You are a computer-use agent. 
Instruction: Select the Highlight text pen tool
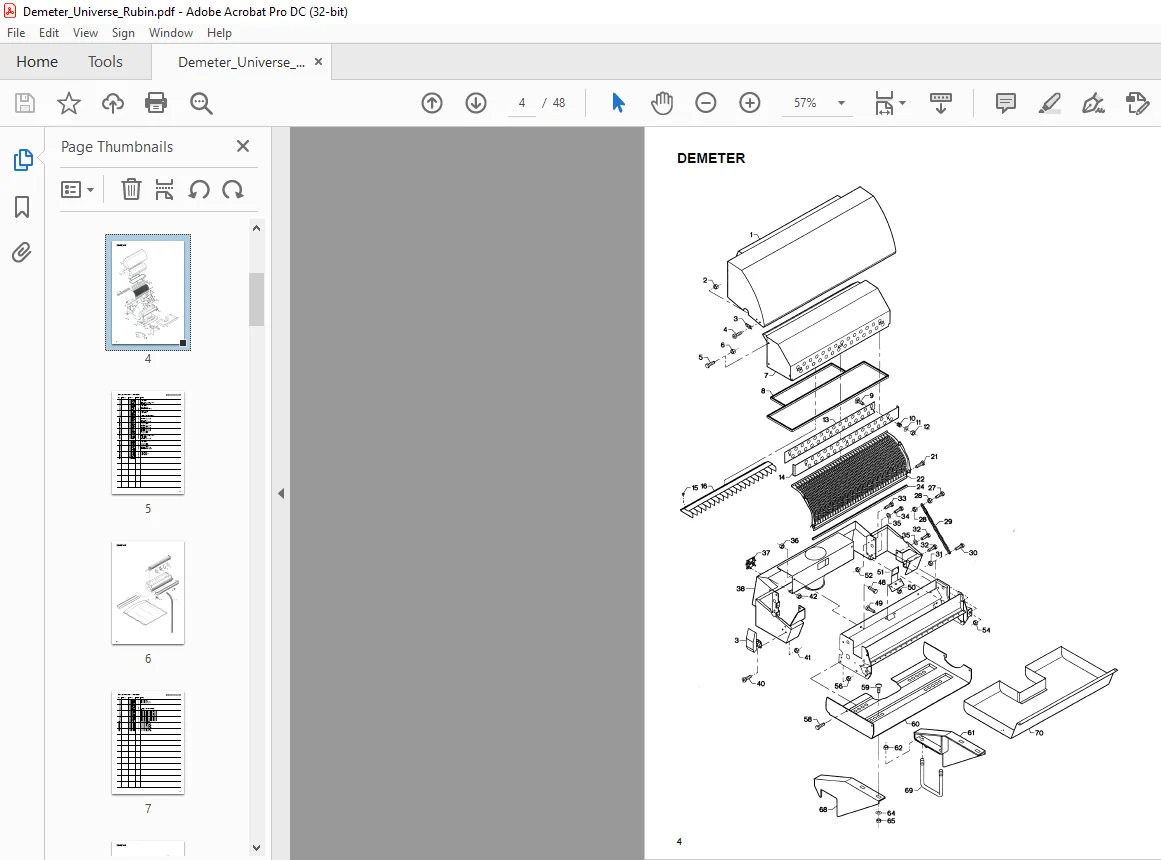click(1049, 103)
